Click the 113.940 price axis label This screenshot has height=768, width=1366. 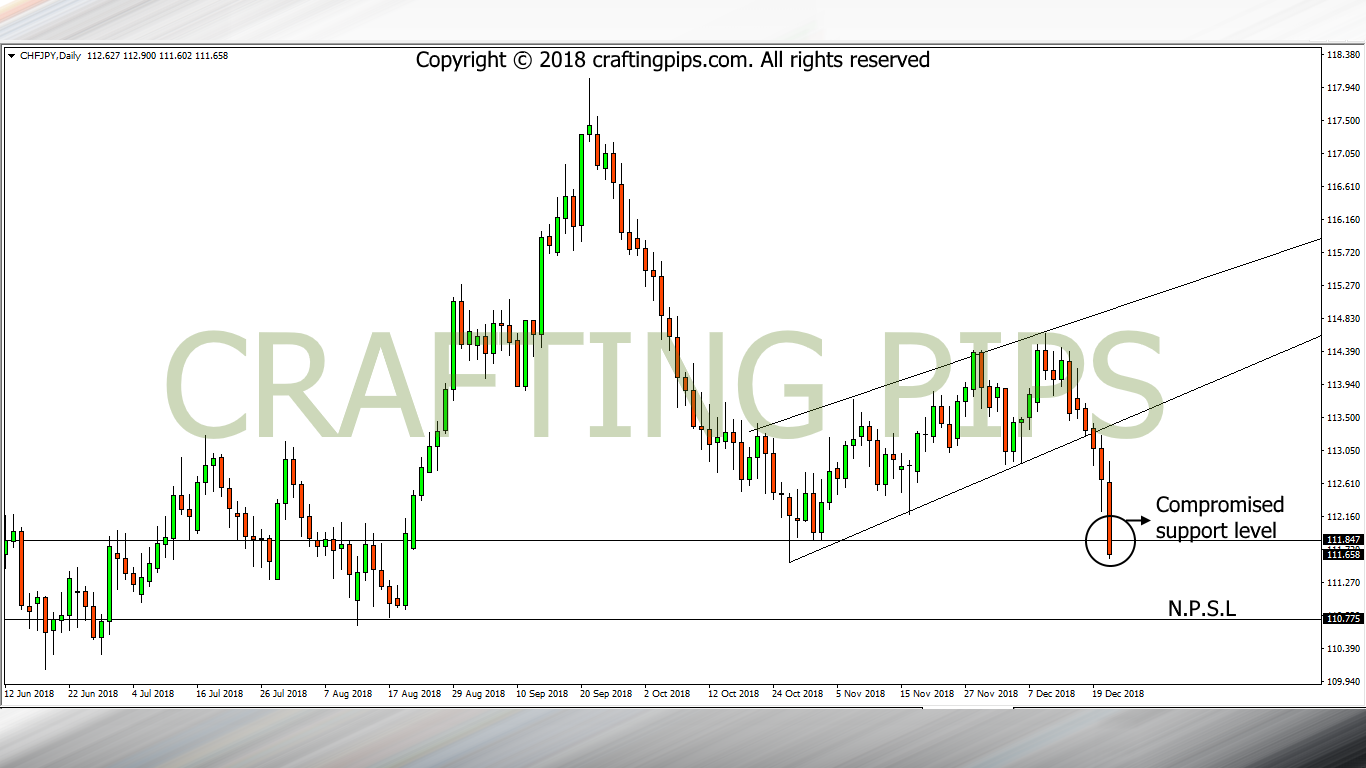[x=1342, y=385]
